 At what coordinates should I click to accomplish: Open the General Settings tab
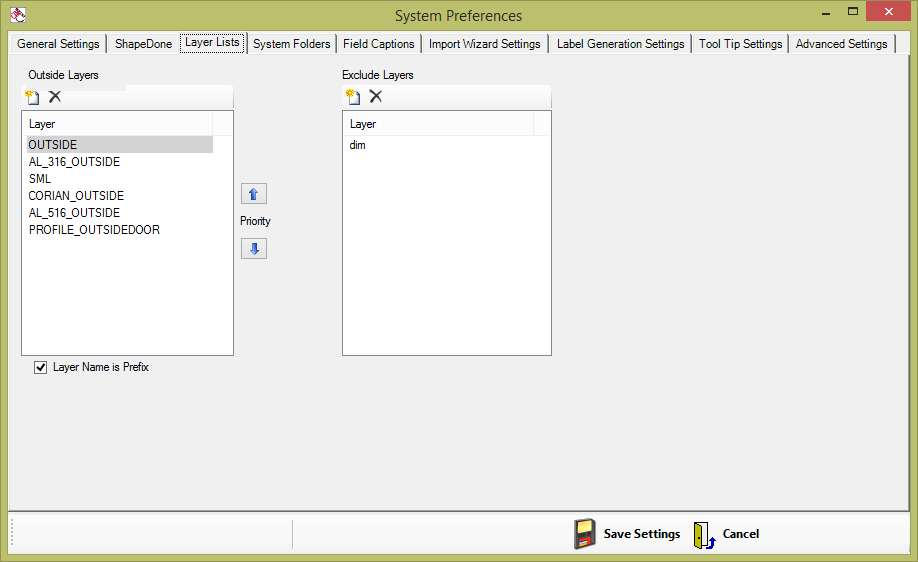[x=58, y=44]
